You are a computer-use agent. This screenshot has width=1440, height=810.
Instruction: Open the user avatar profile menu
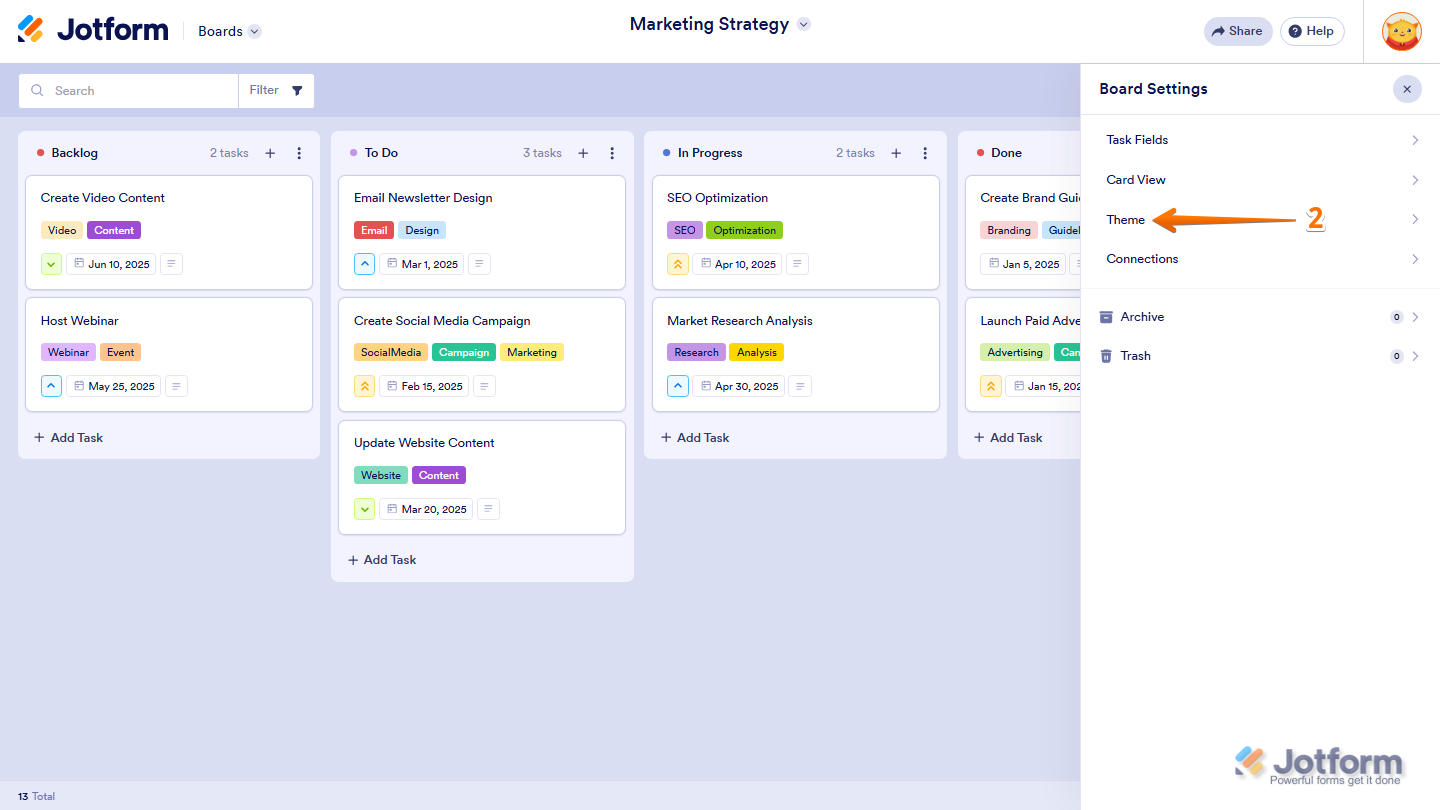[1401, 32]
